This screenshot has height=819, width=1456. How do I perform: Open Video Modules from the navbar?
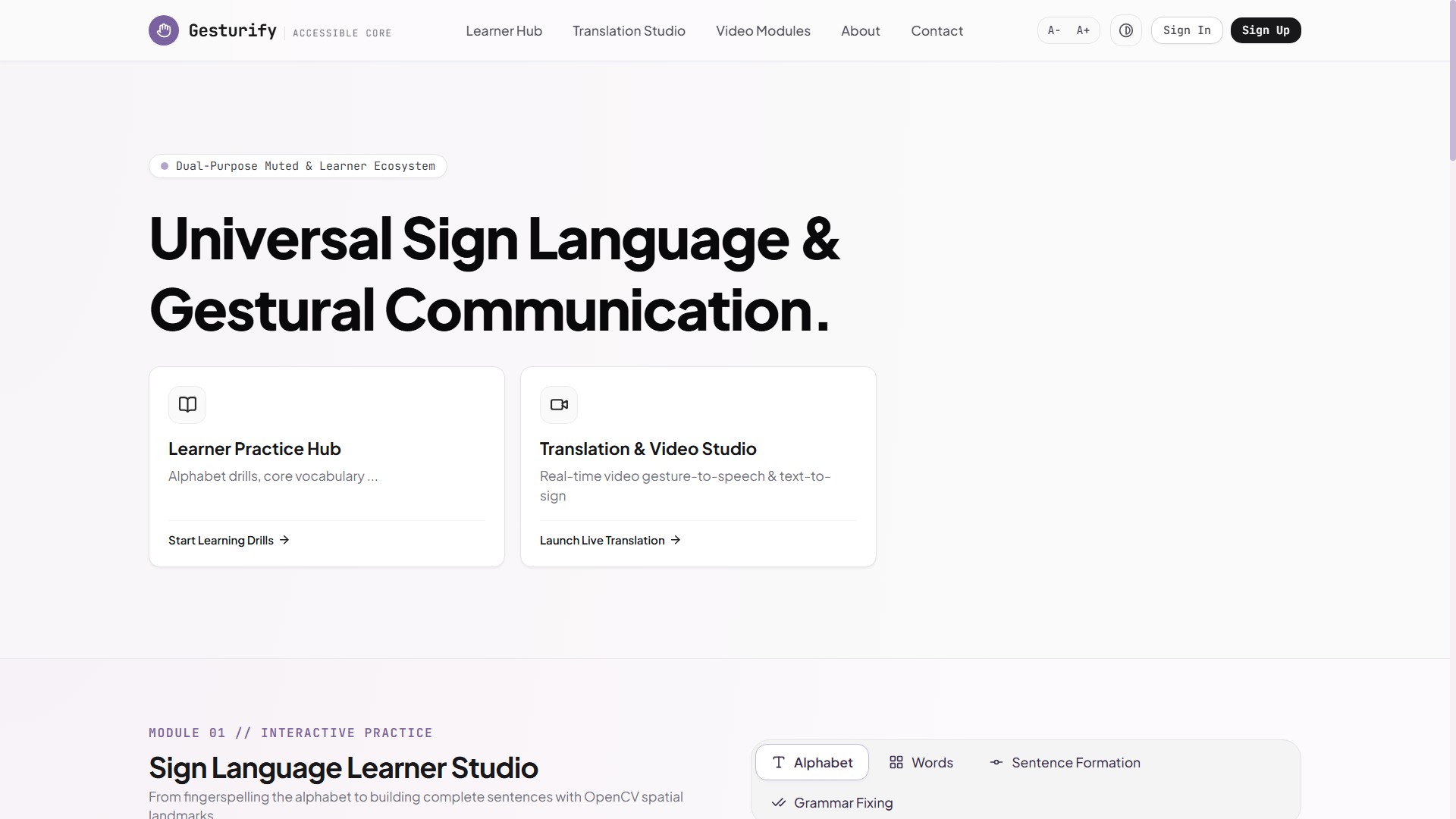pyautogui.click(x=763, y=30)
